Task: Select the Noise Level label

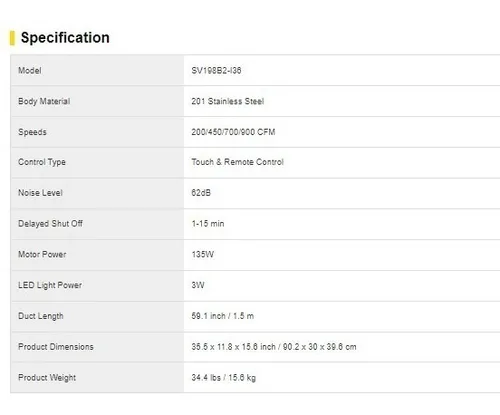Action: pos(40,193)
